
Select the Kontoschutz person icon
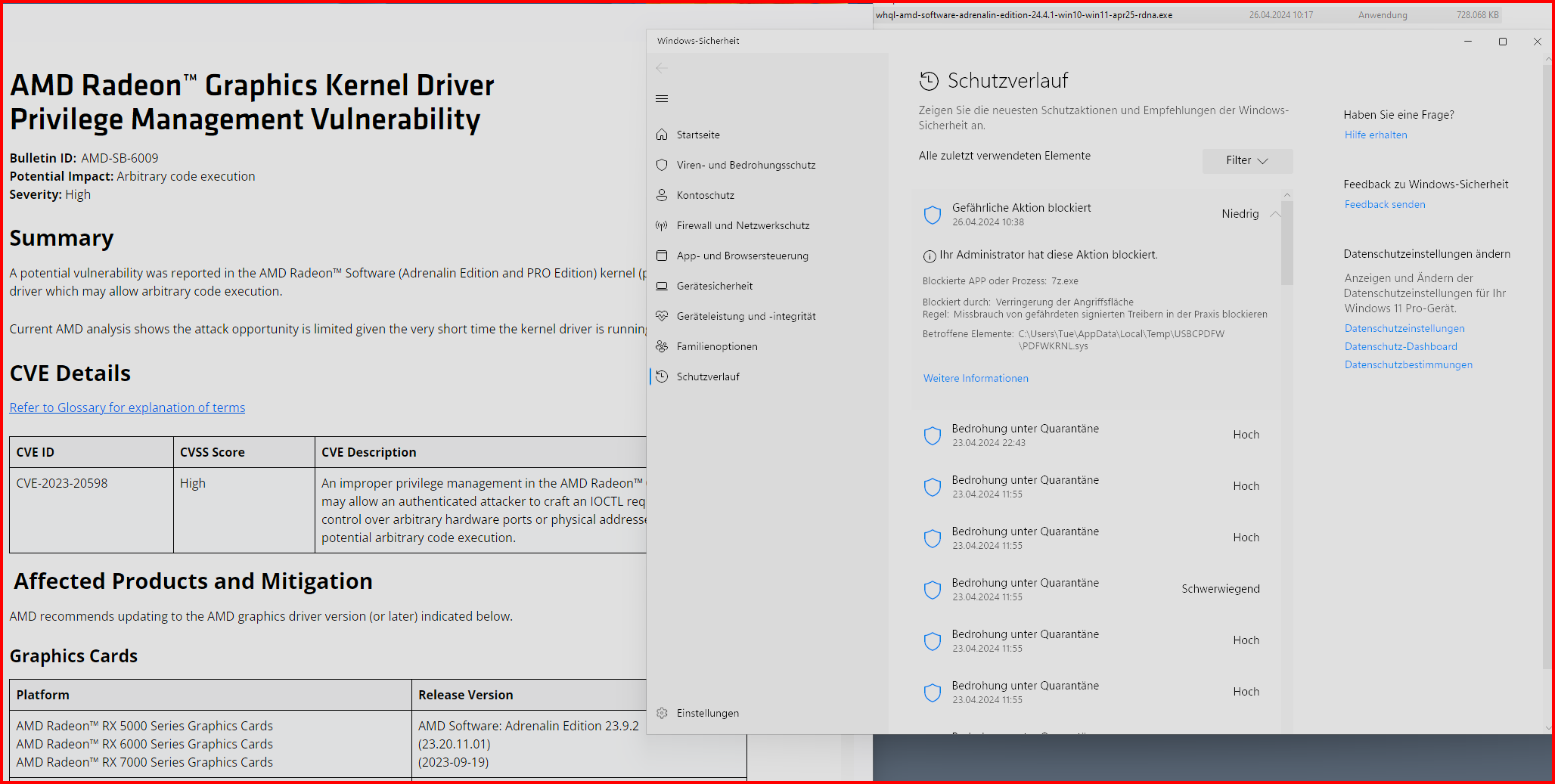point(662,195)
